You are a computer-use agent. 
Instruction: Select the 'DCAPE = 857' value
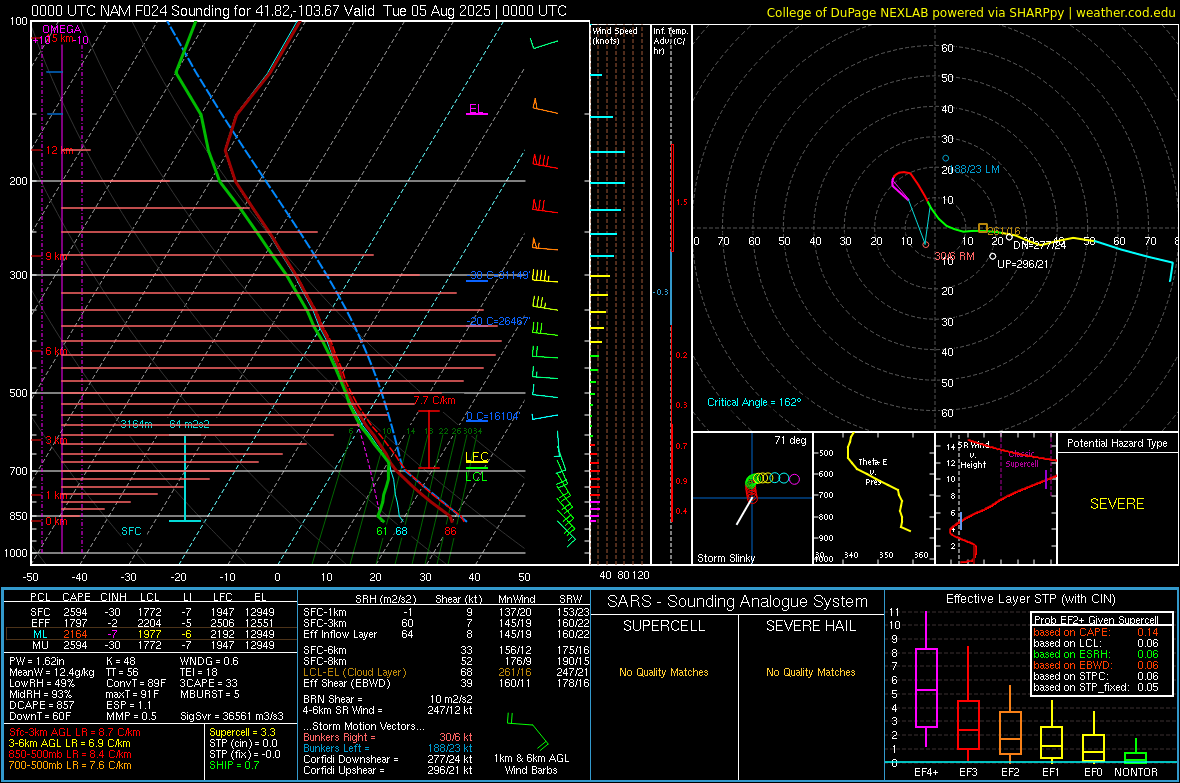point(41,705)
